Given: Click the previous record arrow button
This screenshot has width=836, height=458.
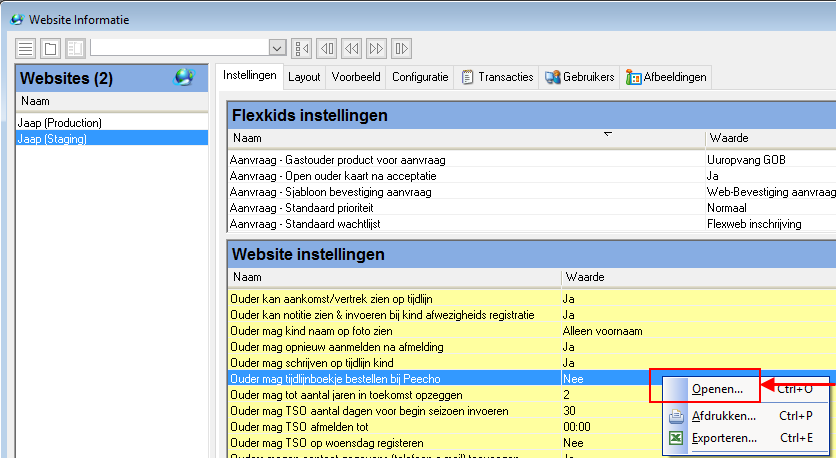Looking at the screenshot, I should click(x=327, y=48).
